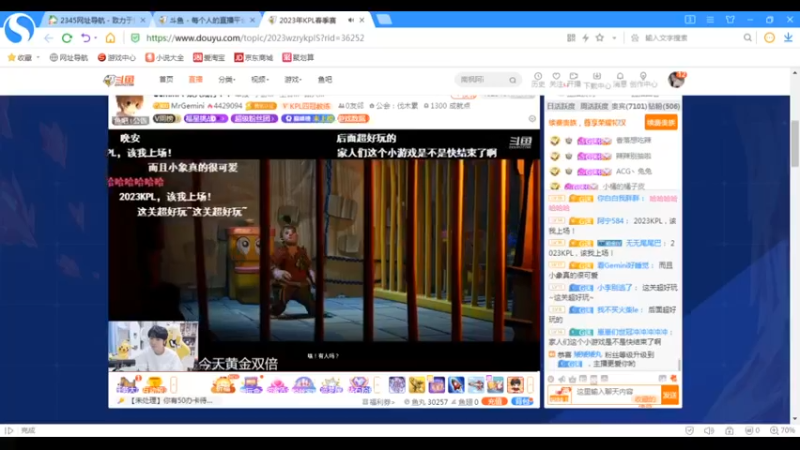
Task: Open the 直播 nav item
Action: [x=195, y=80]
